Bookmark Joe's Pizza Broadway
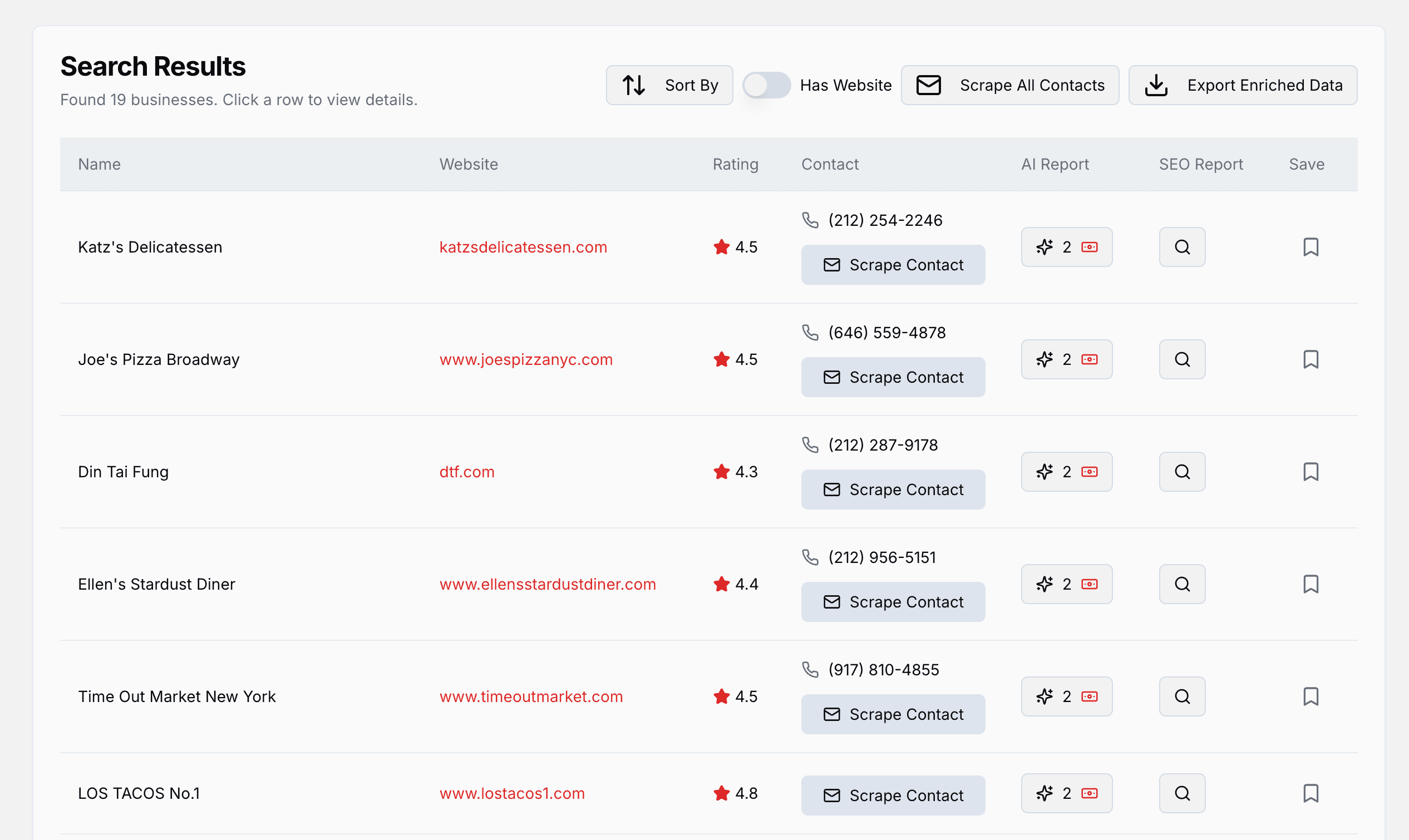 [x=1311, y=359]
